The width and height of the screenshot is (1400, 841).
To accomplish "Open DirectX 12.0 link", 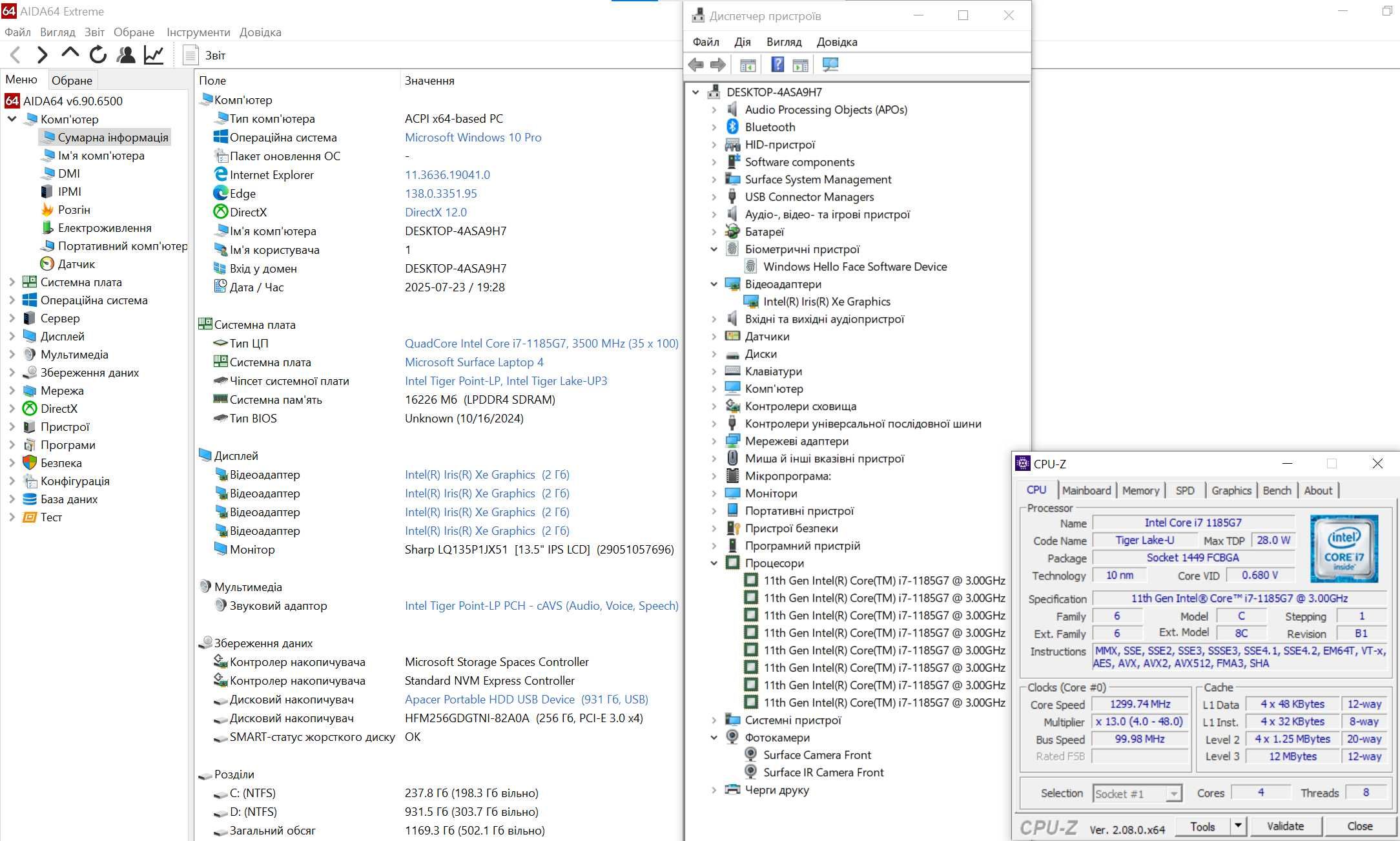I will point(435,213).
